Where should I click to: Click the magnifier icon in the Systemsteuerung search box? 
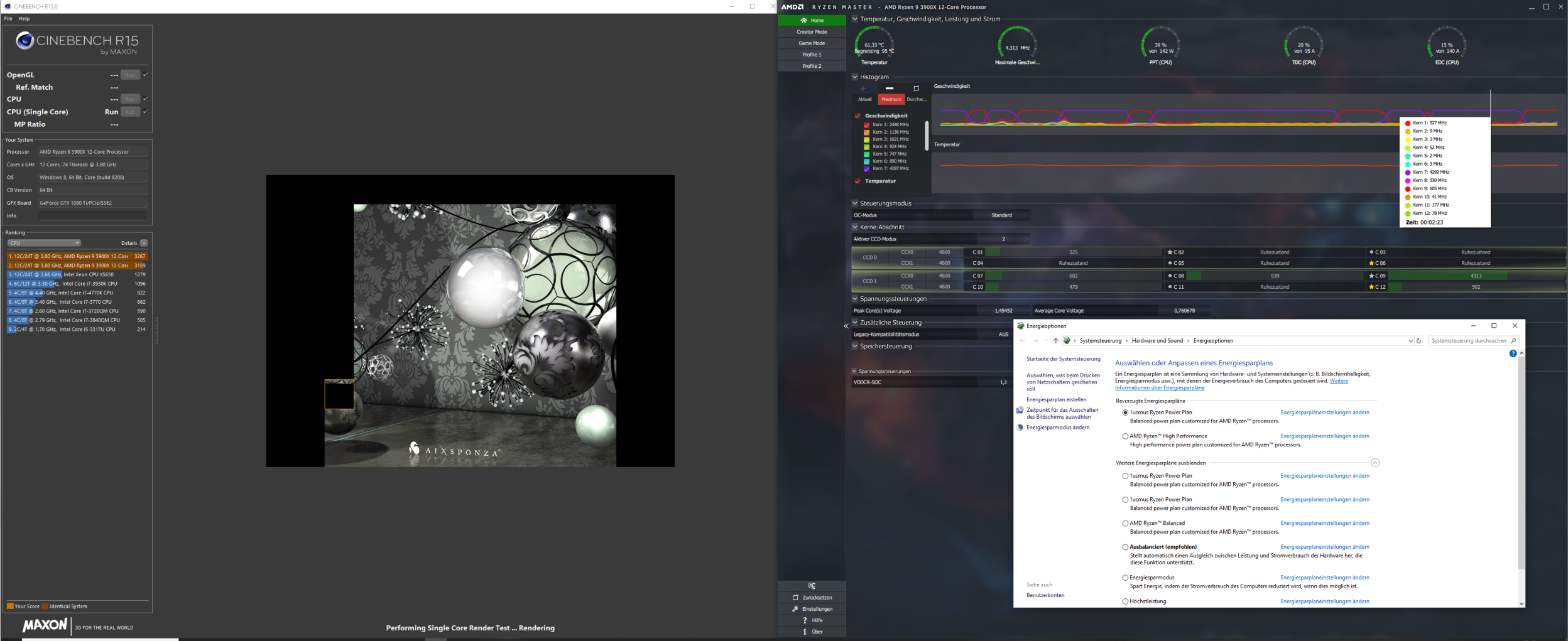pyautogui.click(x=1513, y=341)
